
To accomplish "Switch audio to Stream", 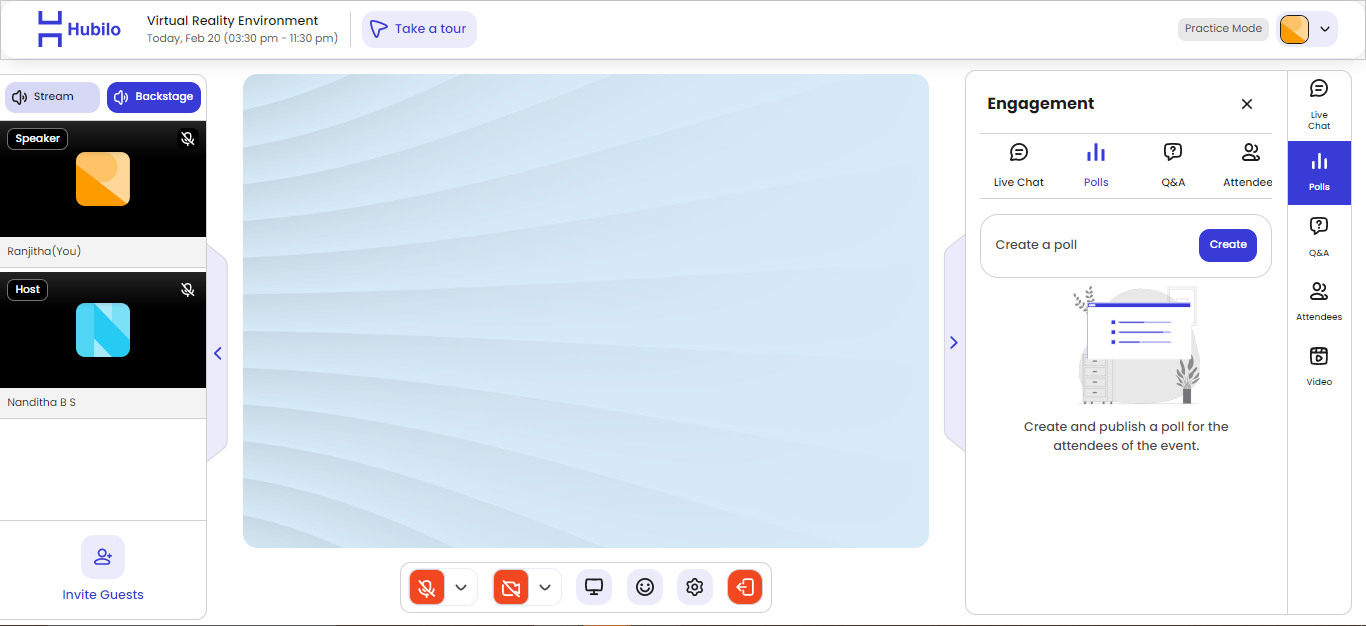I will (x=53, y=97).
